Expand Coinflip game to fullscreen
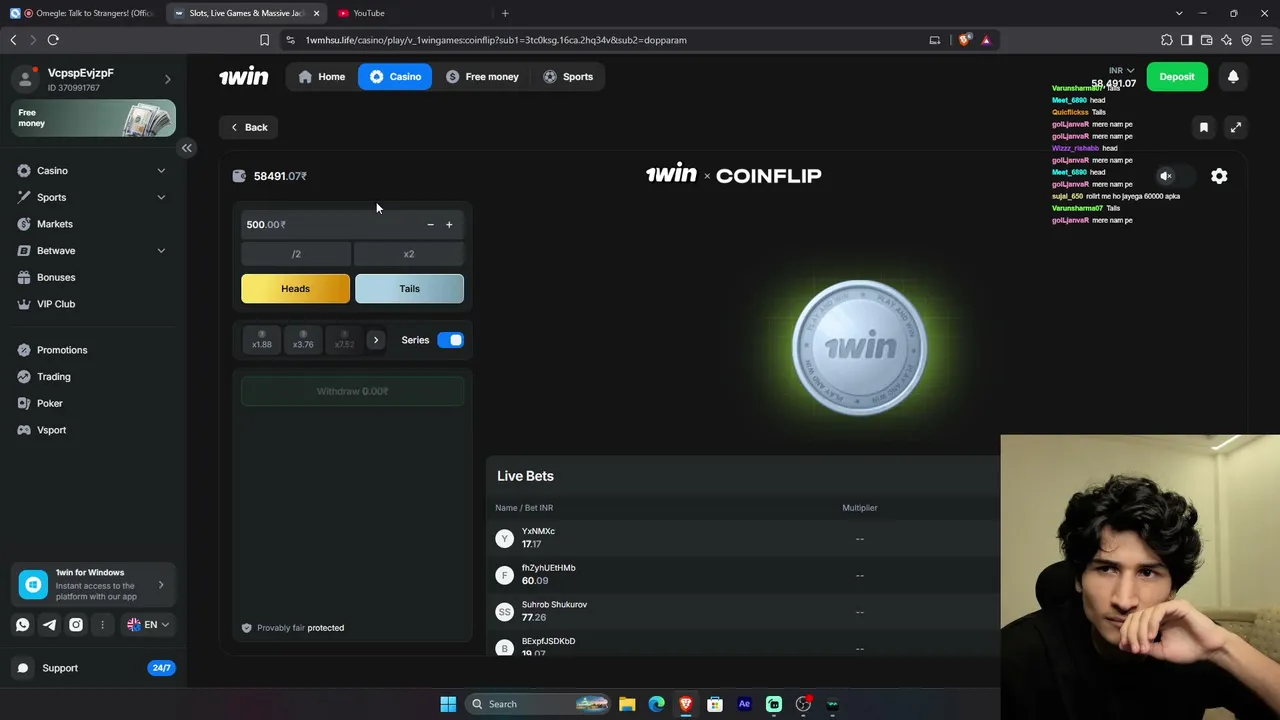Screen dimensions: 1280x720 pos(1236,127)
